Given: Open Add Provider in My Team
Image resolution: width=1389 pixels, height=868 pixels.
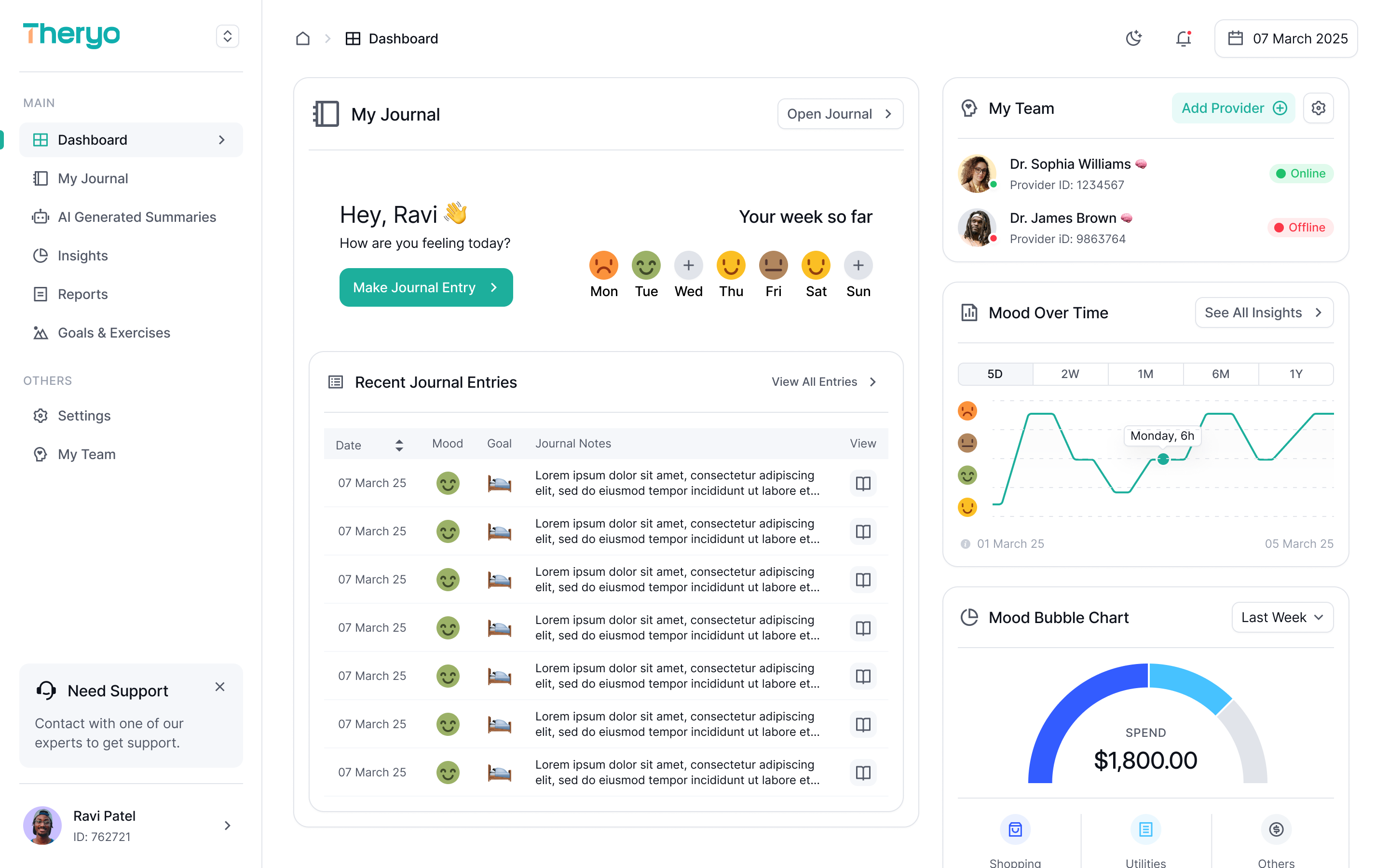Looking at the screenshot, I should pyautogui.click(x=1233, y=108).
